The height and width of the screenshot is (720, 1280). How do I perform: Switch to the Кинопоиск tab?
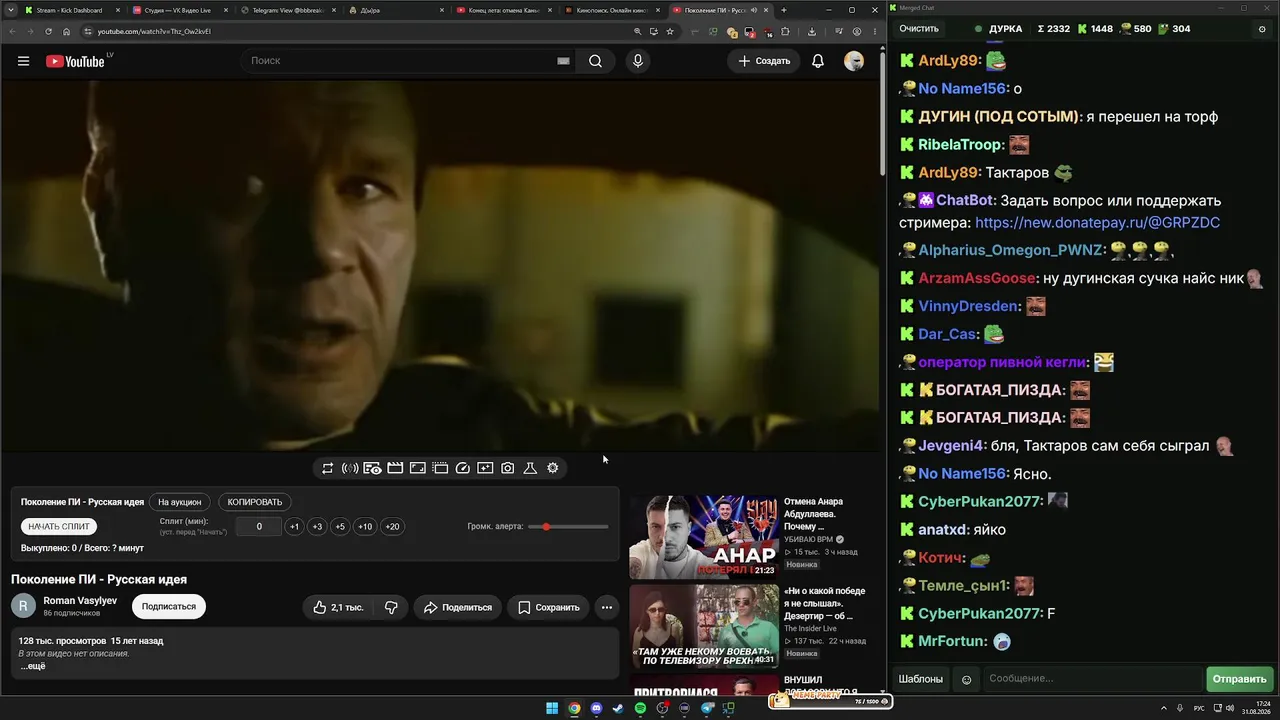[612, 10]
